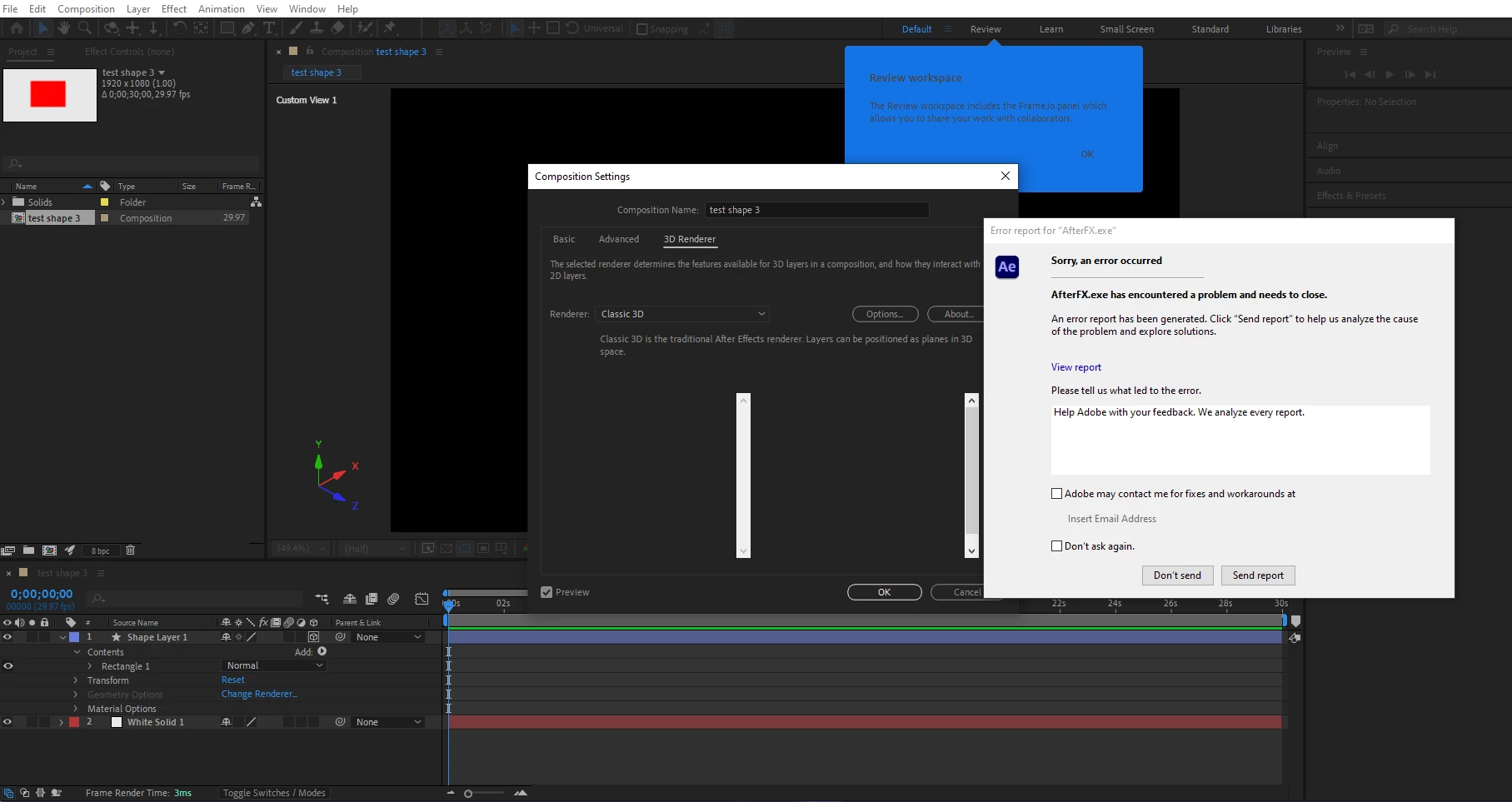
Task: Go to first frame in Preview panel
Action: pos(1350,75)
